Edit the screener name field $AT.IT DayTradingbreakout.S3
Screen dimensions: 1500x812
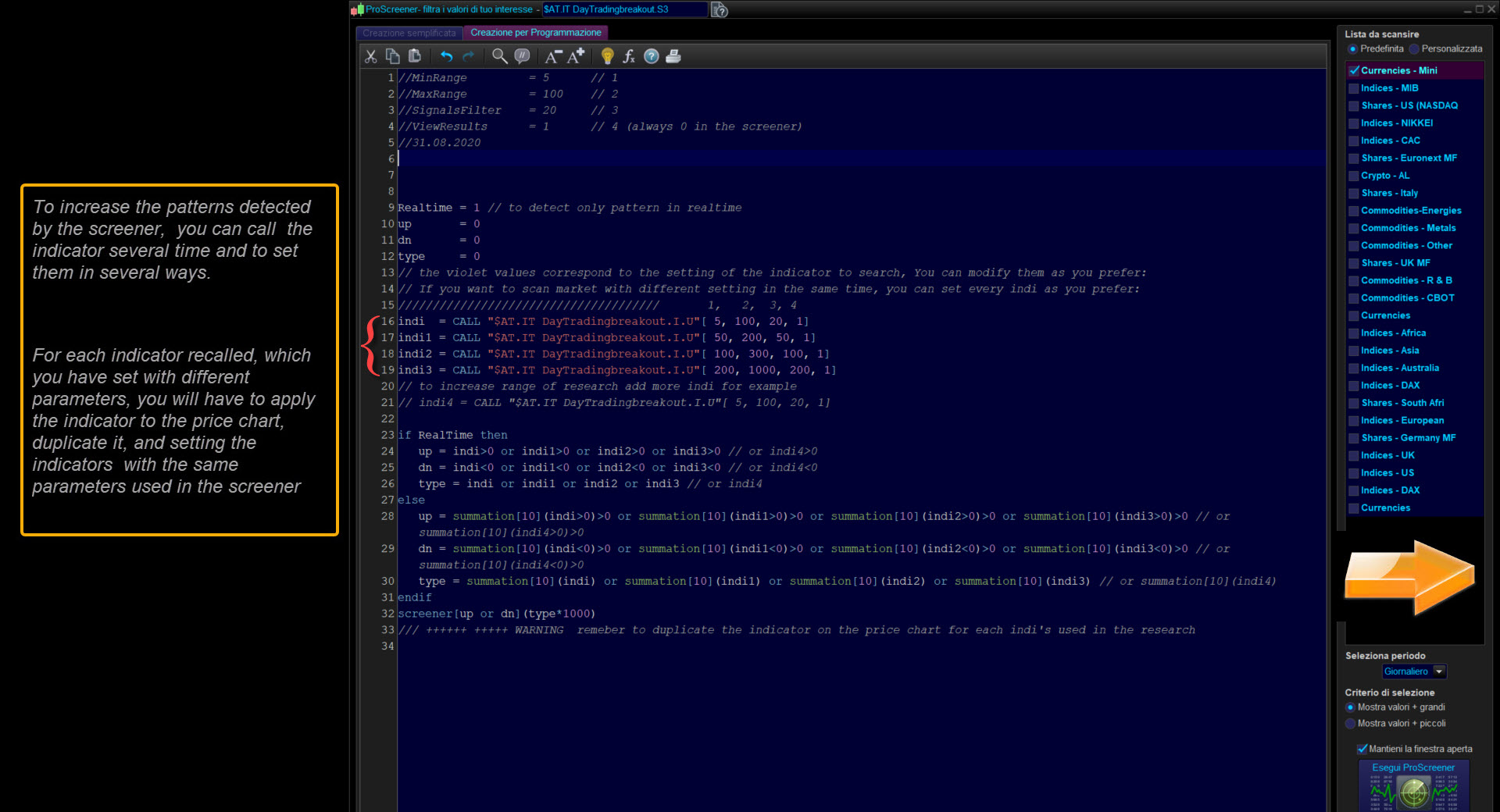(625, 9)
